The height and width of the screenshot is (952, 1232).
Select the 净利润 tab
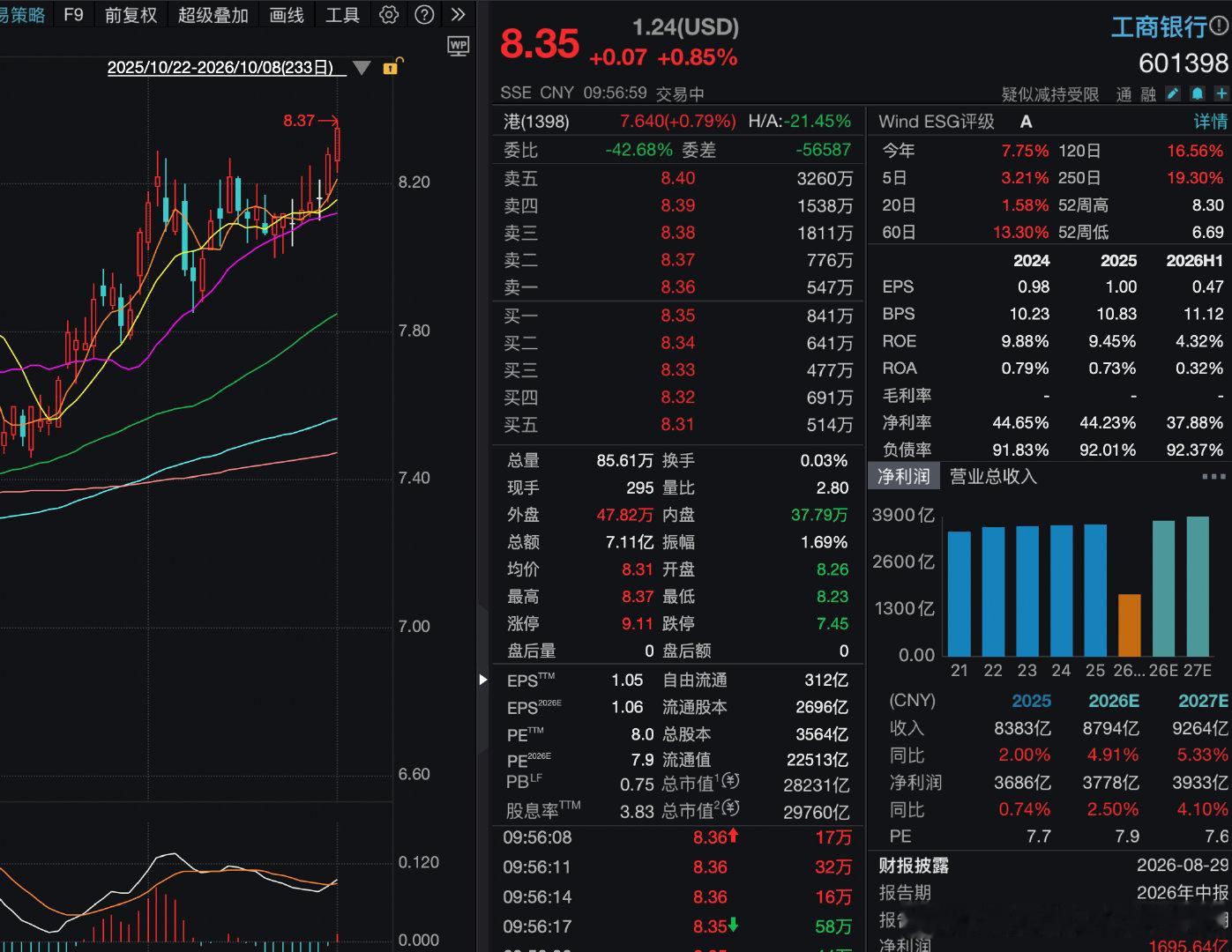(x=904, y=477)
